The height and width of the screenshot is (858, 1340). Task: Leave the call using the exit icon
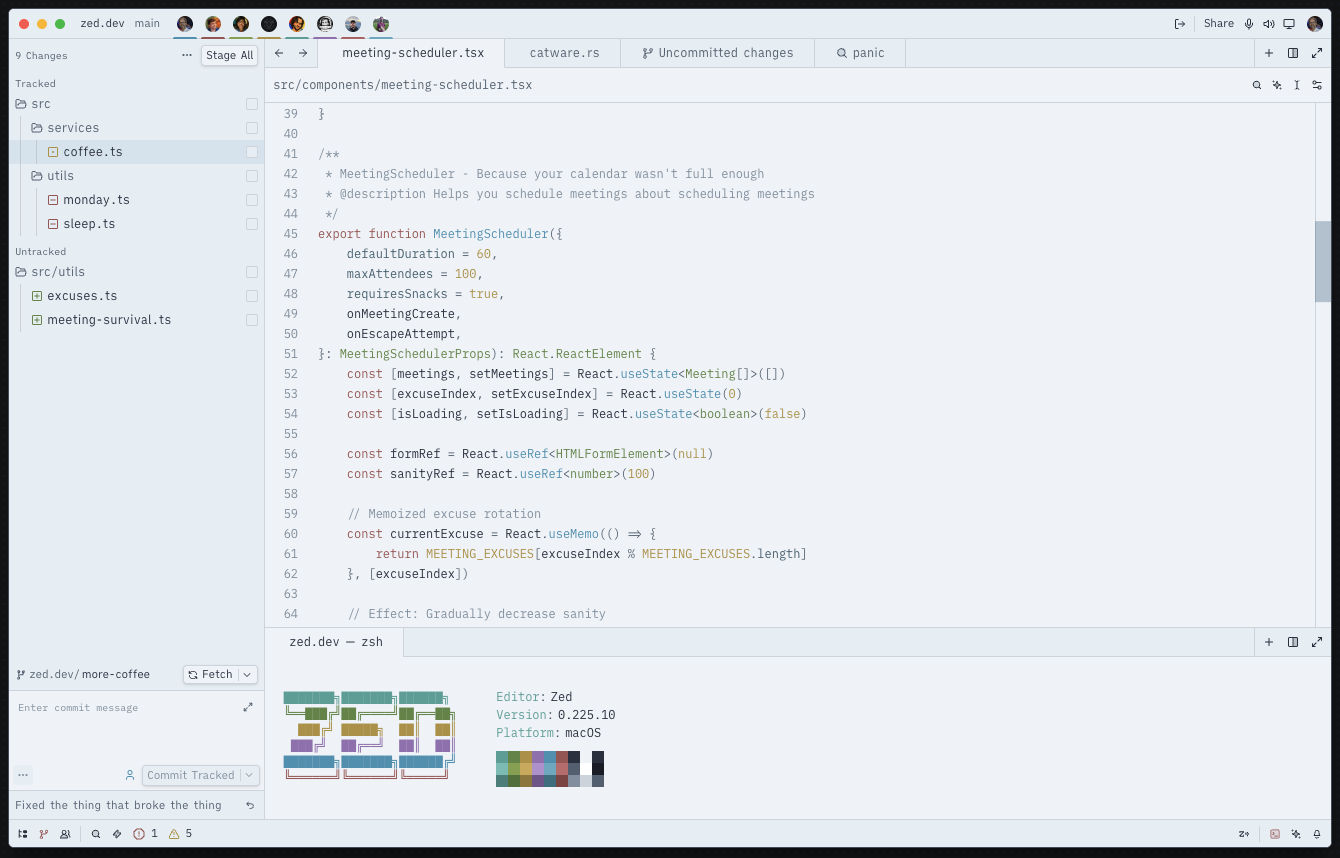coord(1180,24)
